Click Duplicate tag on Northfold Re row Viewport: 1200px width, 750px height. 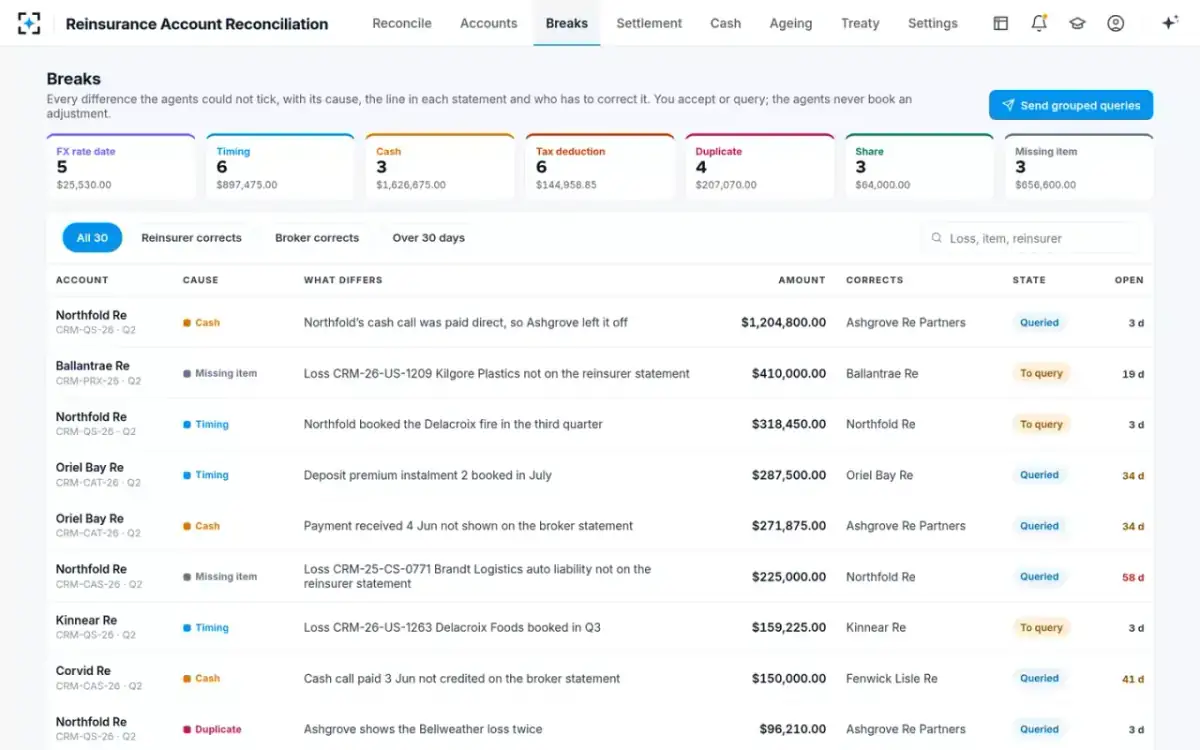pyautogui.click(x=212, y=729)
